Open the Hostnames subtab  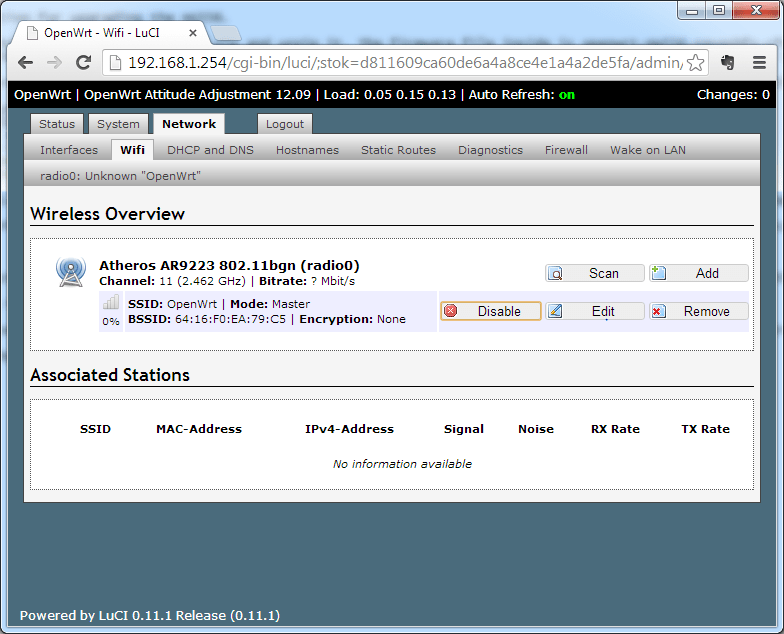point(308,150)
